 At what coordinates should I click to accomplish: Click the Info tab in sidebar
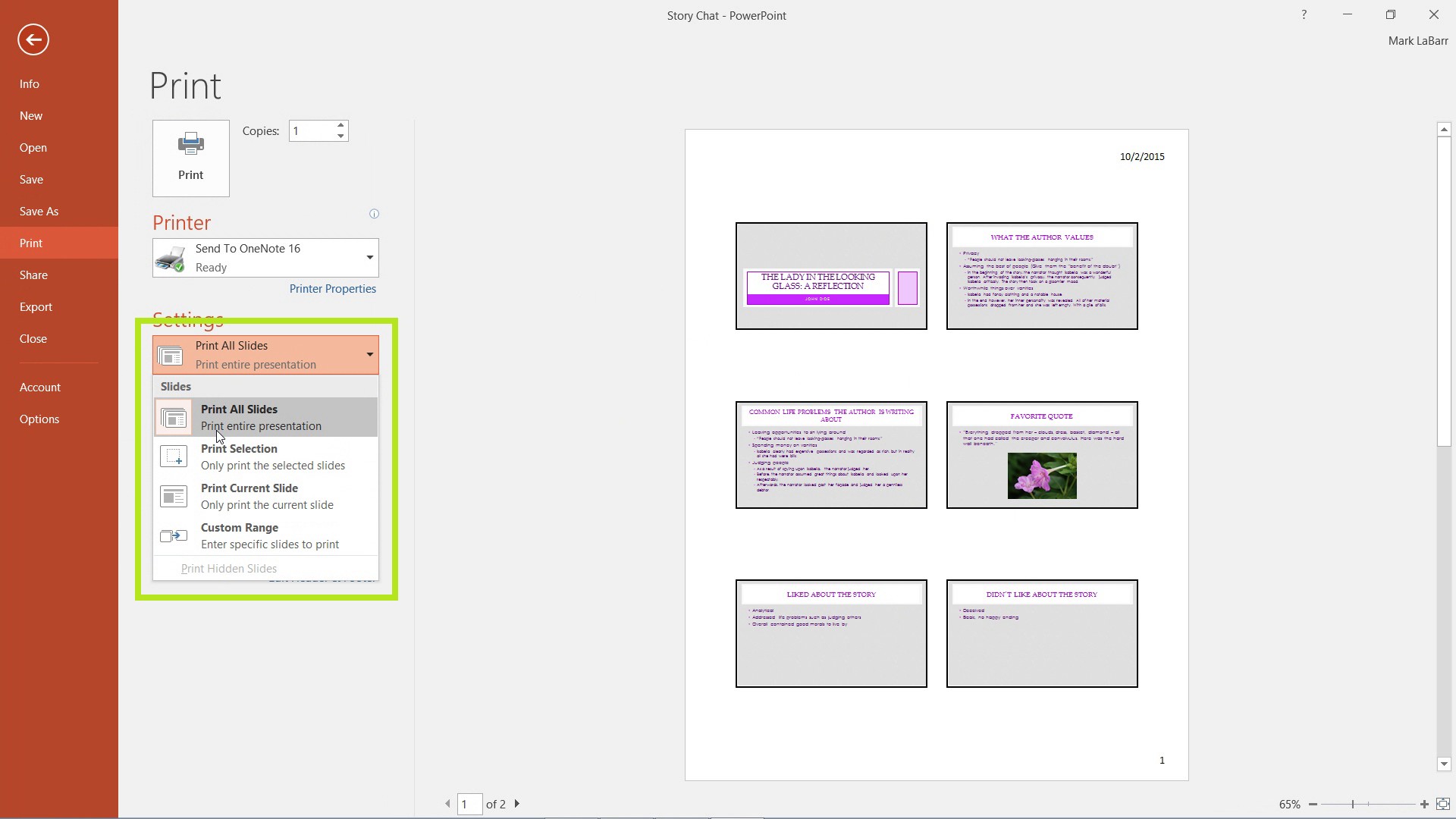click(x=28, y=83)
